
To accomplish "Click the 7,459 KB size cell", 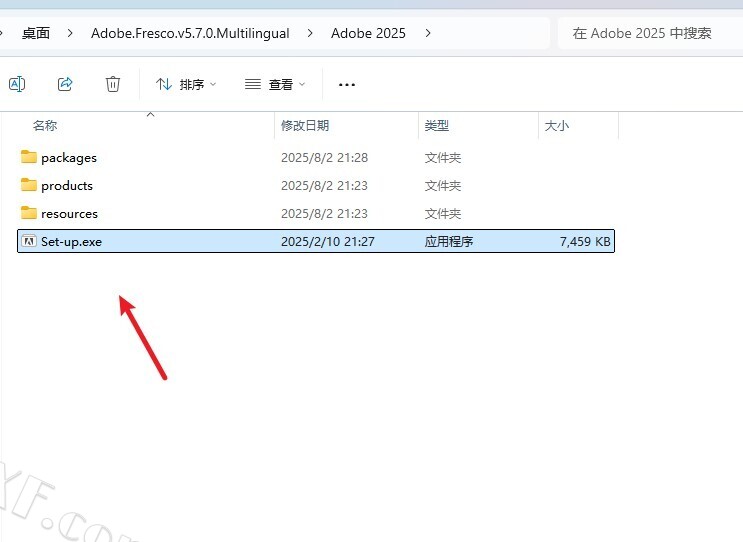I will 585,242.
